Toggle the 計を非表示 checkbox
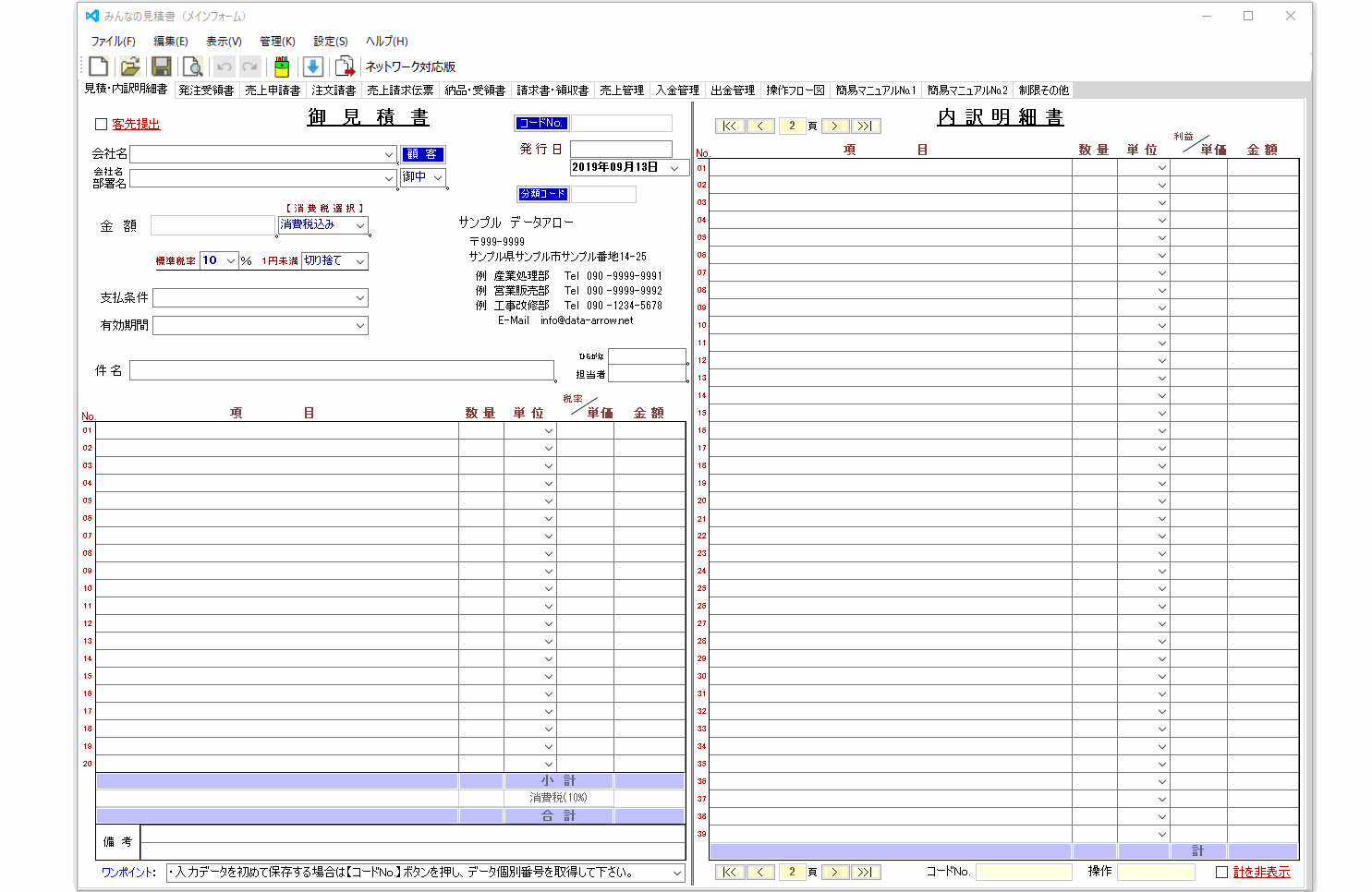This screenshot has height=892, width=1372. click(1221, 872)
